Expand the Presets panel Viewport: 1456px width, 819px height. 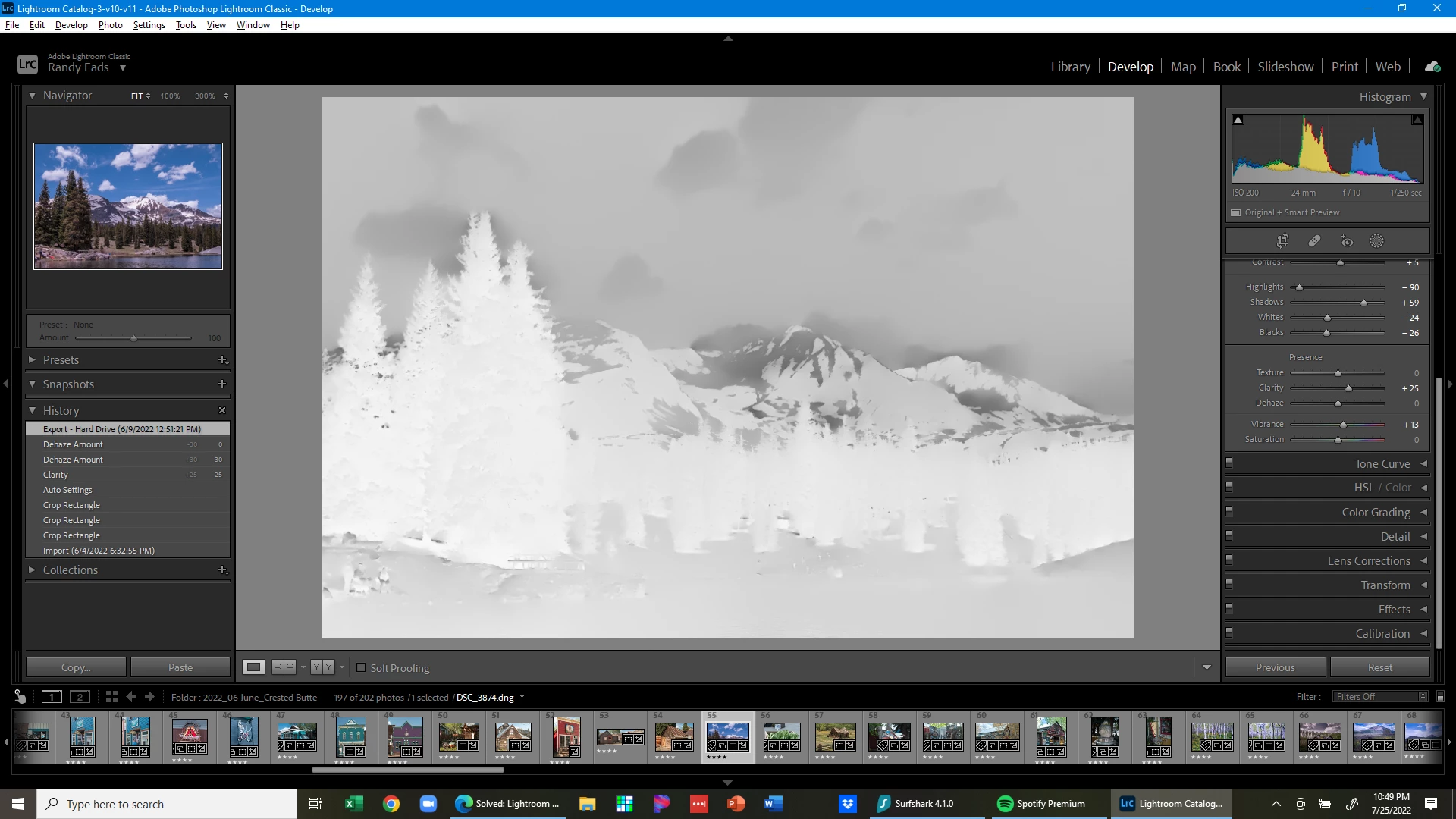(x=61, y=360)
